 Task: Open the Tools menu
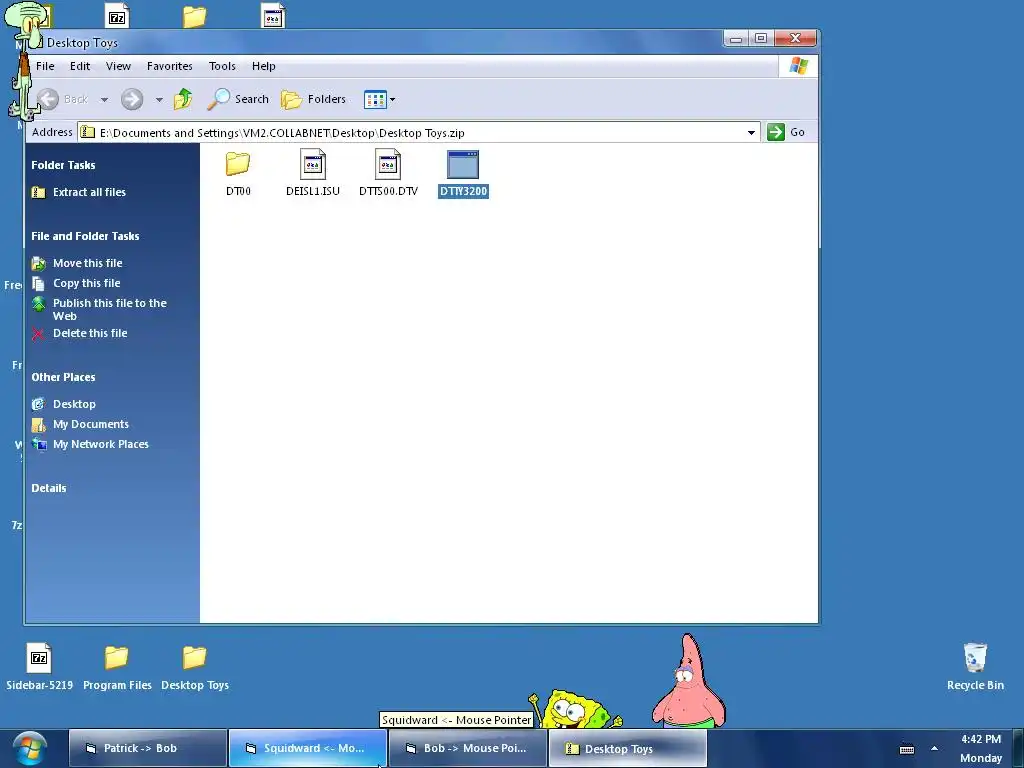(x=222, y=66)
